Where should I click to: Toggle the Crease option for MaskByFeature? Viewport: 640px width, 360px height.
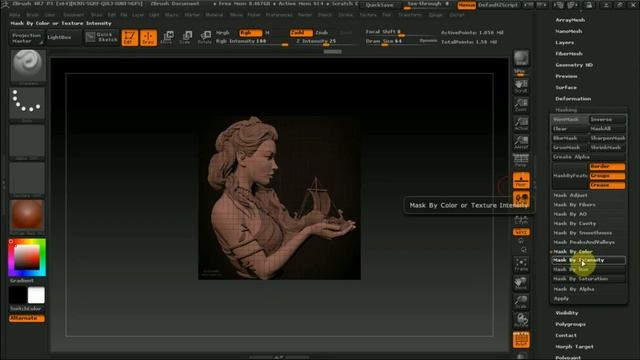(607, 185)
